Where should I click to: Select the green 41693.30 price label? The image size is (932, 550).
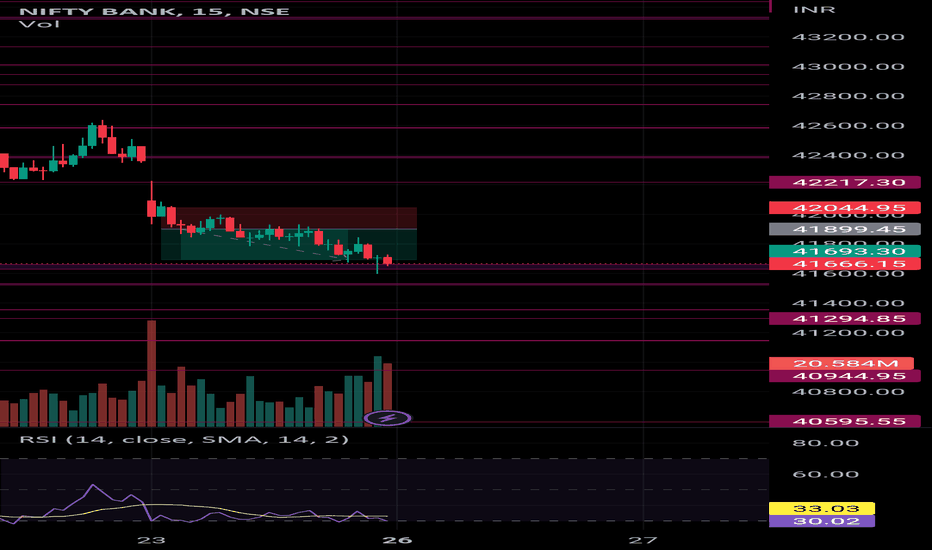tap(845, 251)
